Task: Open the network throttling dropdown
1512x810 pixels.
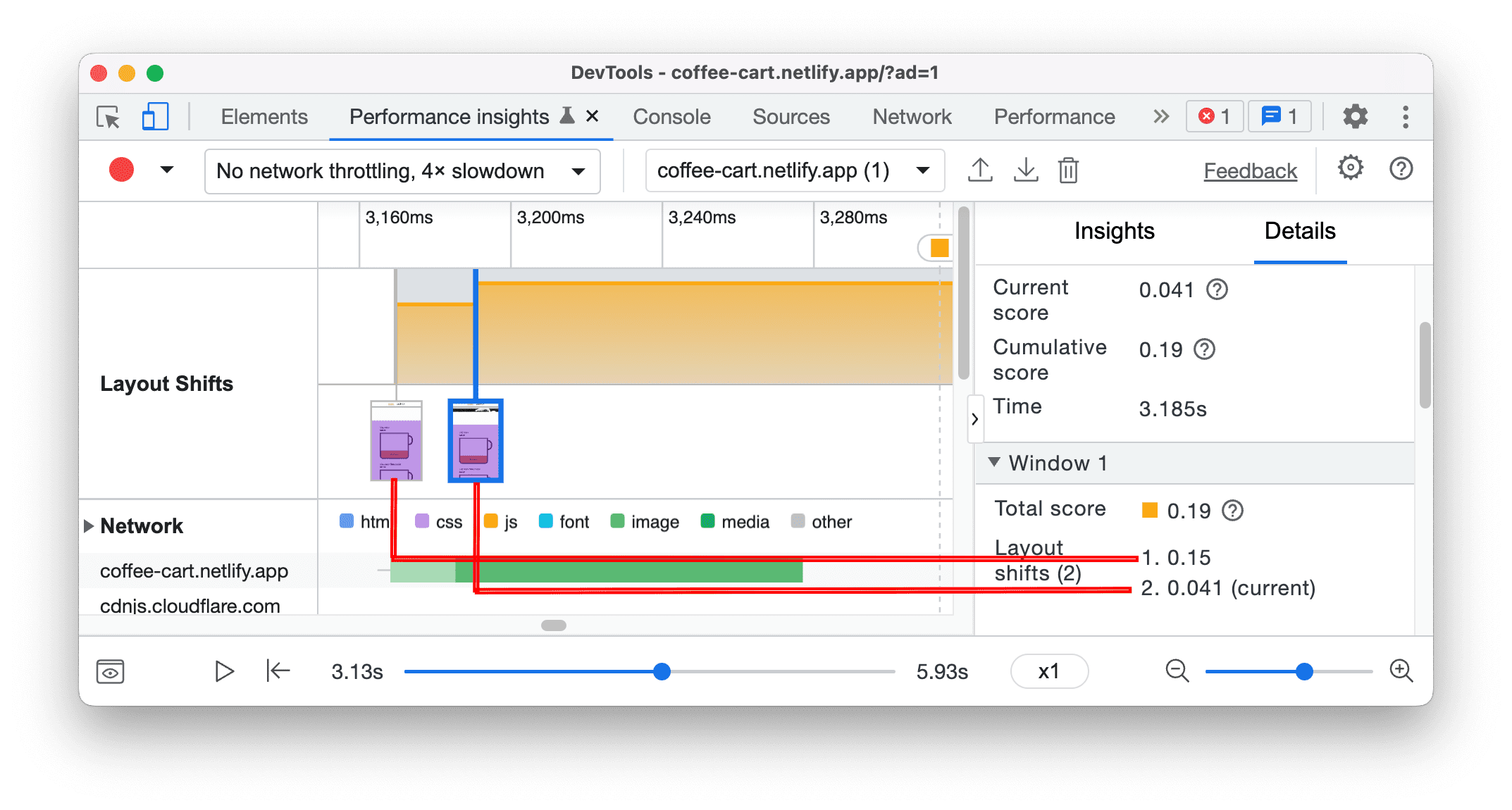Action: 395,170
